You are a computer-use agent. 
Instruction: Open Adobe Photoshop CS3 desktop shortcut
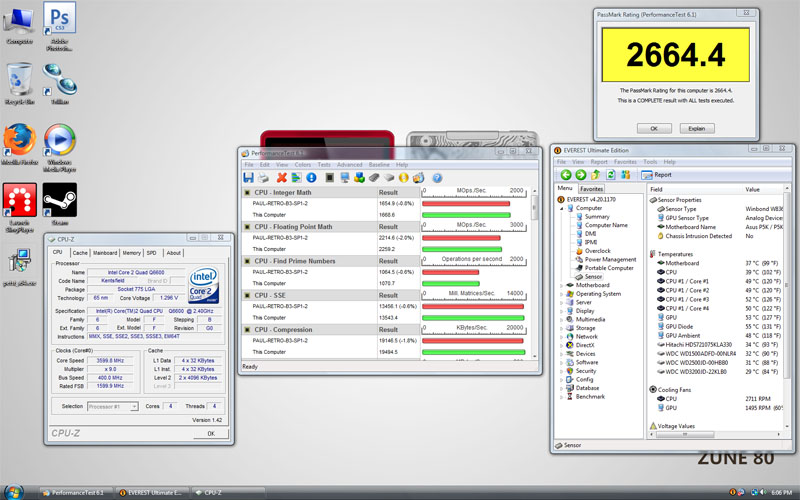tap(59, 26)
